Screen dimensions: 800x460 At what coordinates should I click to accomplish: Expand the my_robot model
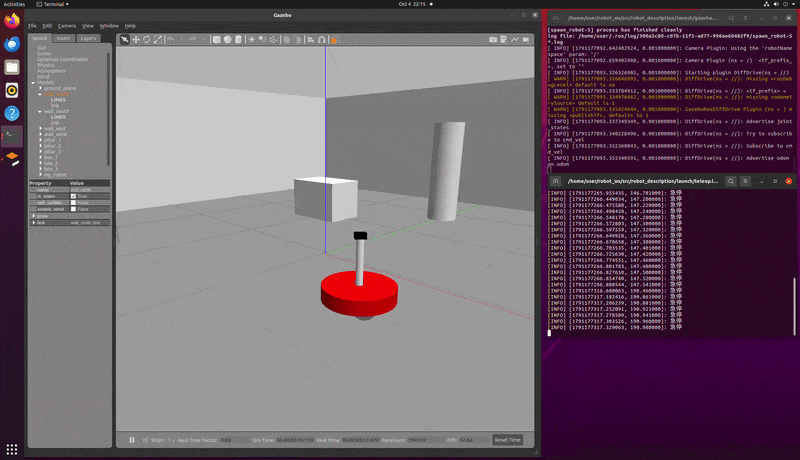pos(40,175)
